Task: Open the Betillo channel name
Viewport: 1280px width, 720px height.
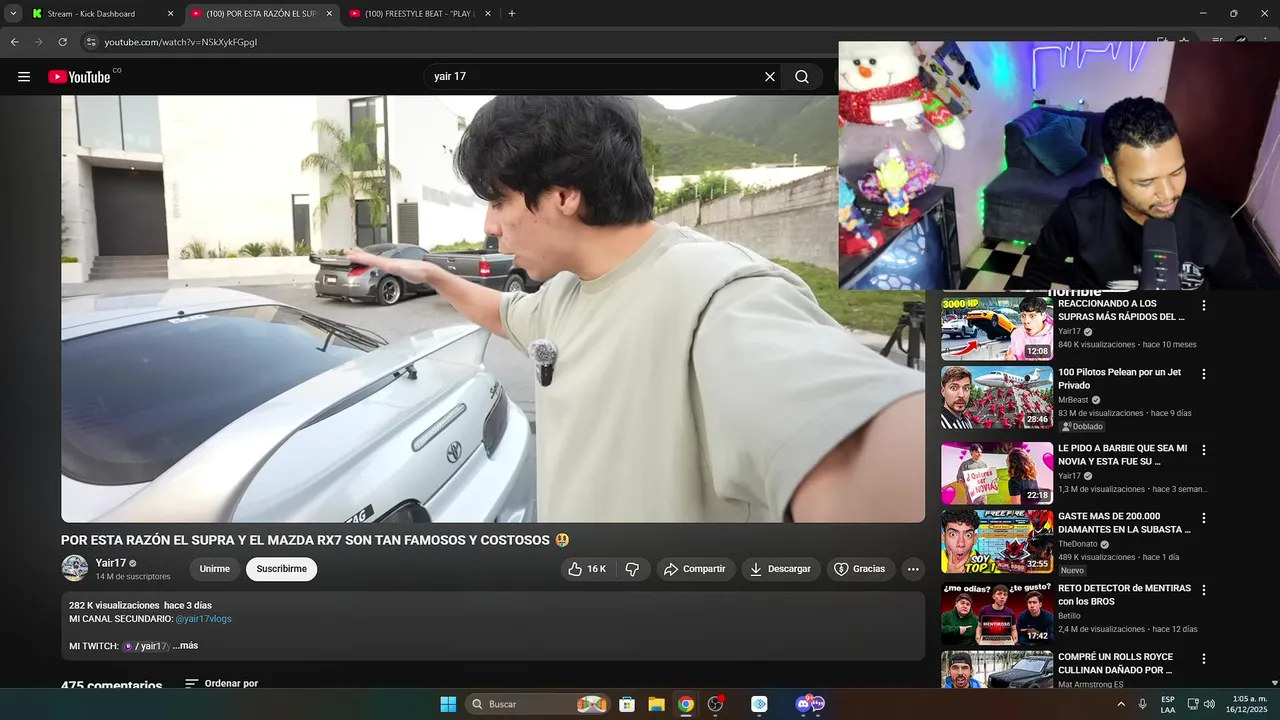Action: [x=1069, y=616]
